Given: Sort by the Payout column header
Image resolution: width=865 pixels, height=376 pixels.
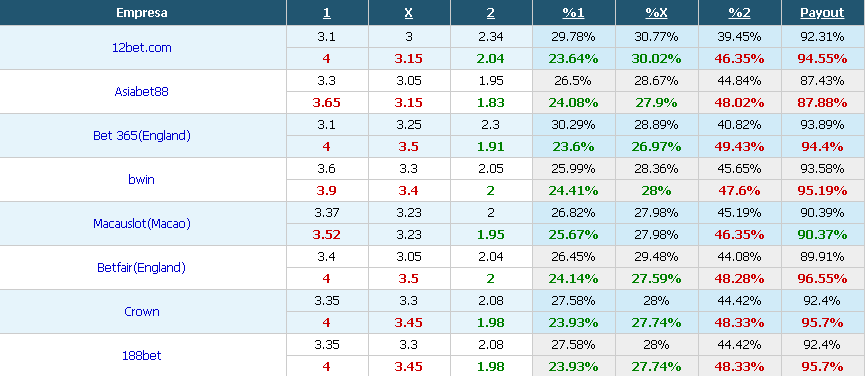Looking at the screenshot, I should point(823,13).
